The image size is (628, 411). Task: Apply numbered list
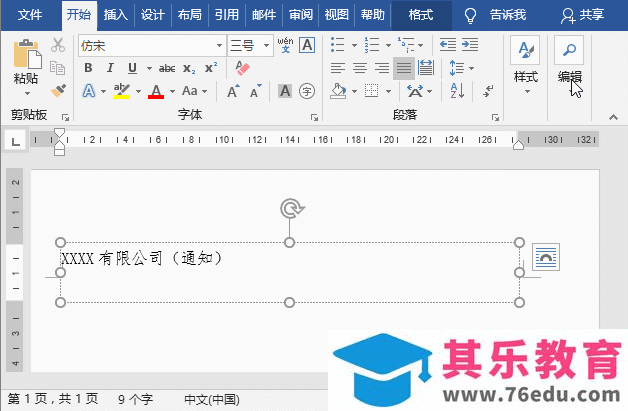pos(372,45)
